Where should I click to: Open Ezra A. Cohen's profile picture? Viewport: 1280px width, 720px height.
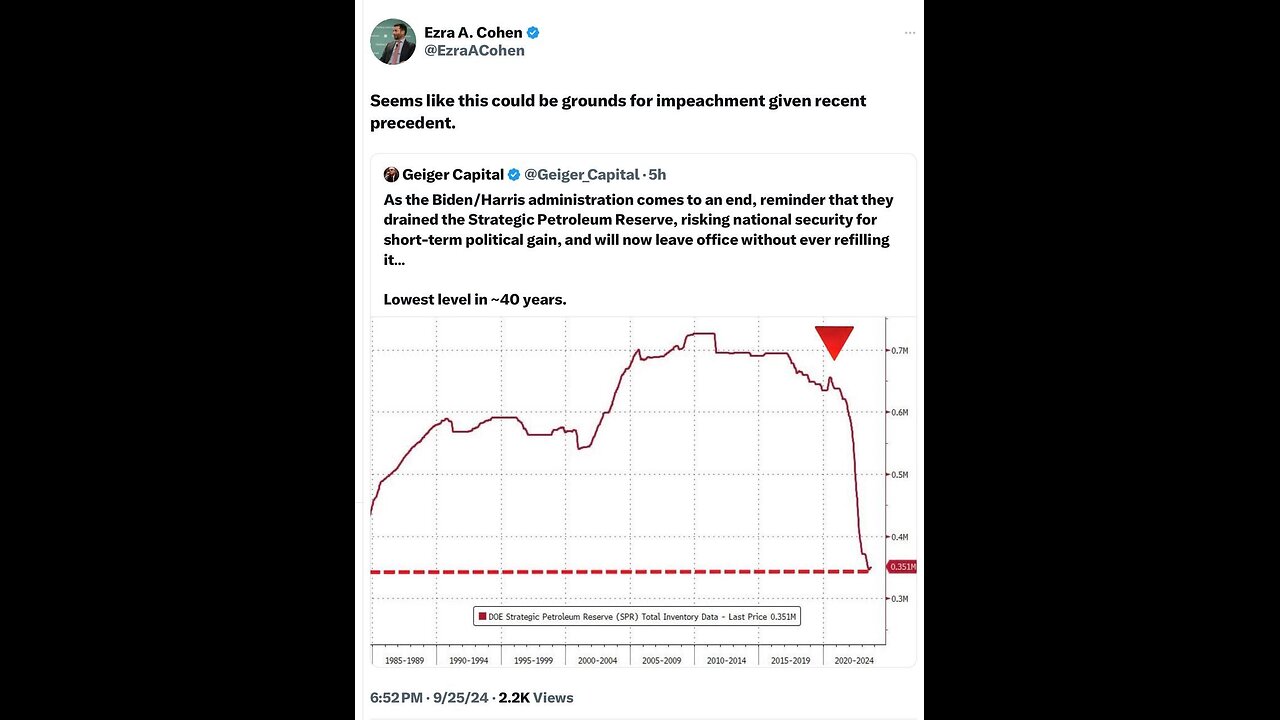pyautogui.click(x=393, y=42)
